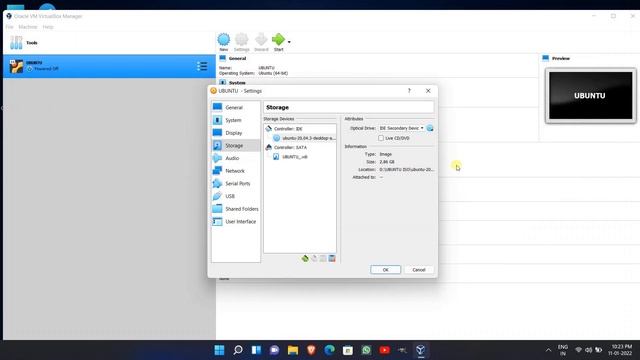Click the green Start arrow in VirtualBox Manager
Viewport: 640px width, 360px height.
tap(278, 42)
